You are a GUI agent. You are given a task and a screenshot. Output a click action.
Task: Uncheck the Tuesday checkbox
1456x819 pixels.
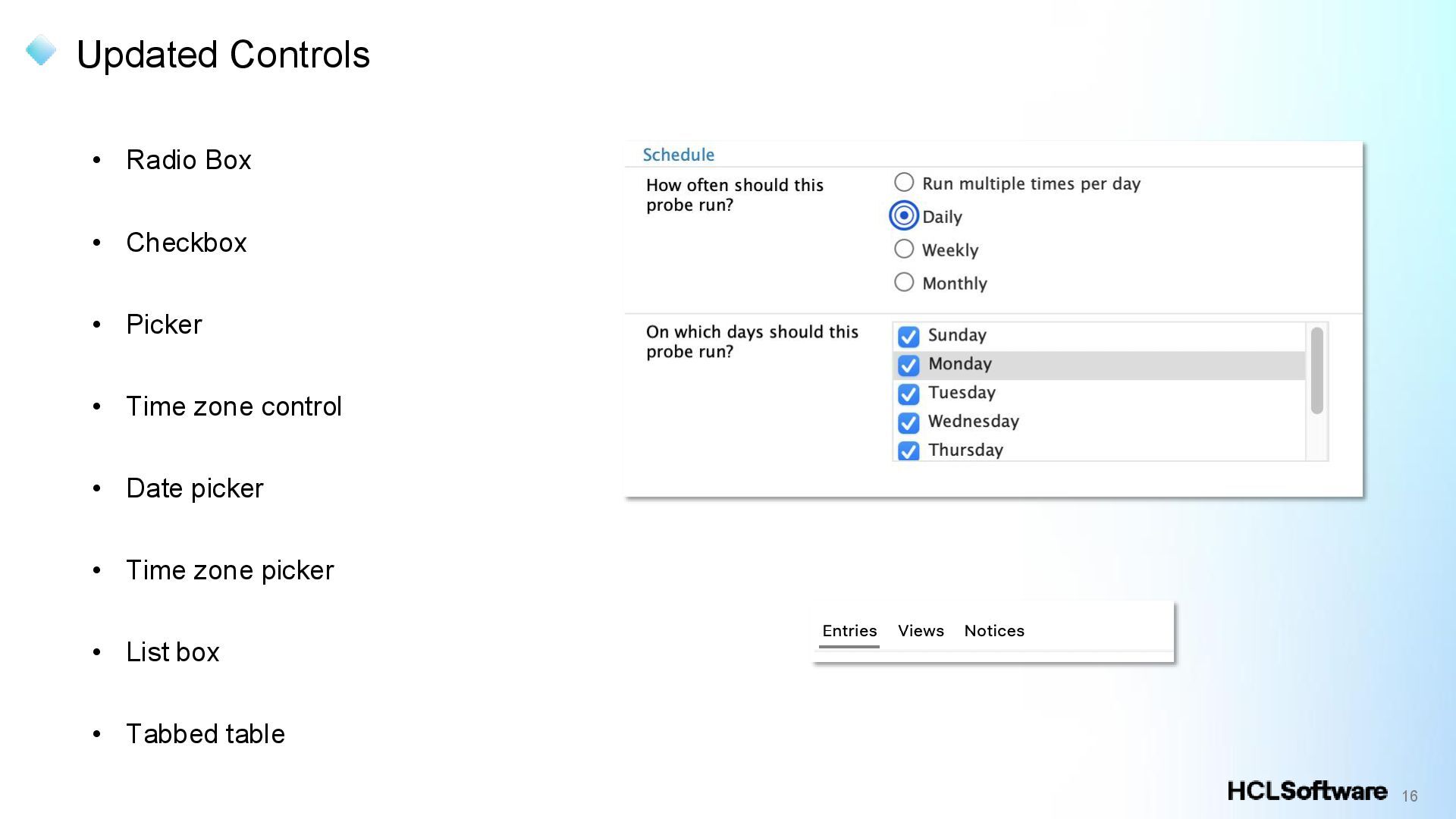pyautogui.click(x=908, y=394)
